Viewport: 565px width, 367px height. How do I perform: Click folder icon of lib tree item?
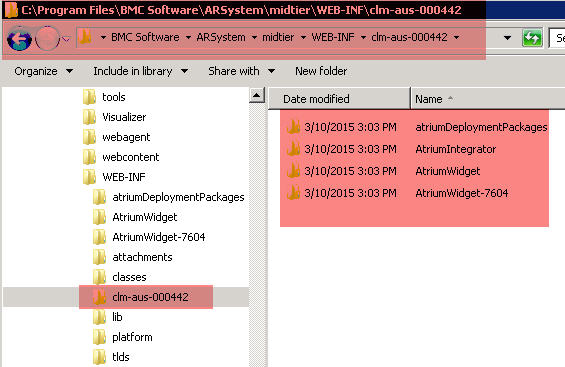pos(99,317)
